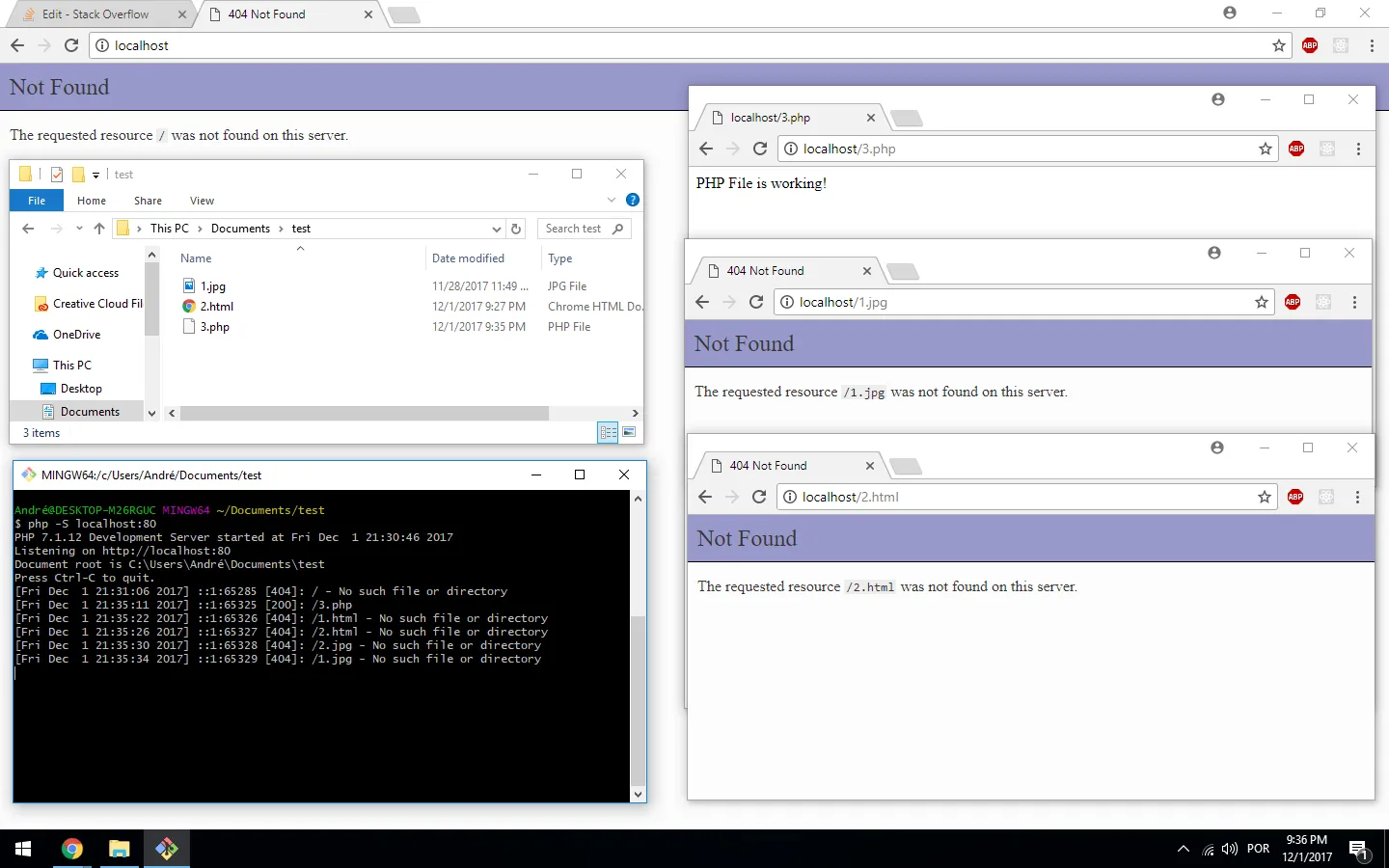Select 1.jpg in the test folder
The width and height of the screenshot is (1389, 868).
pyautogui.click(x=213, y=286)
